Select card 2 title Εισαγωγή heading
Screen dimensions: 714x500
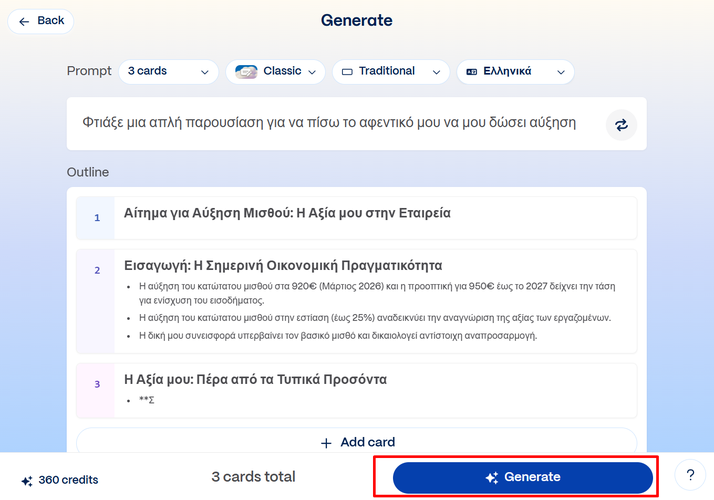pos(283,266)
